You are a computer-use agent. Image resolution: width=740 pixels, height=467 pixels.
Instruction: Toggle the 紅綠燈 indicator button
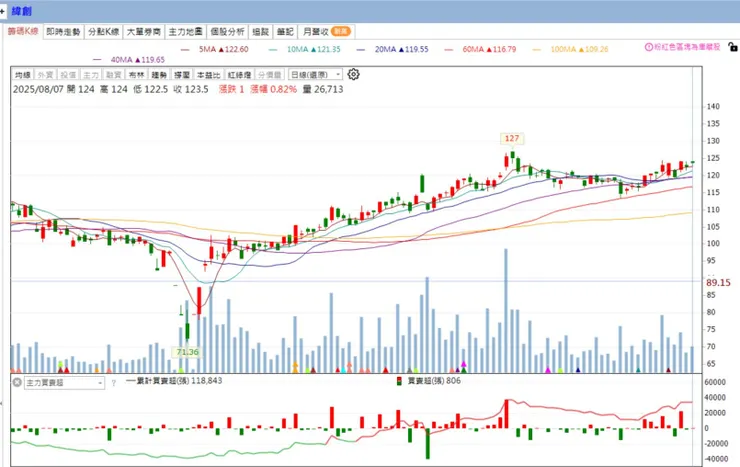click(239, 75)
